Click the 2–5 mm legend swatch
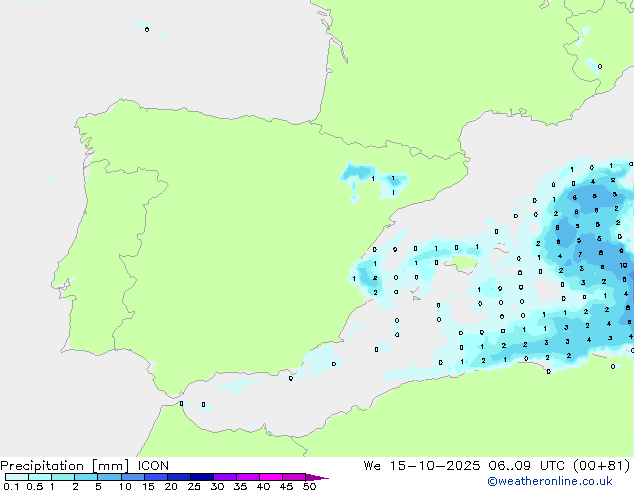 (86, 477)
